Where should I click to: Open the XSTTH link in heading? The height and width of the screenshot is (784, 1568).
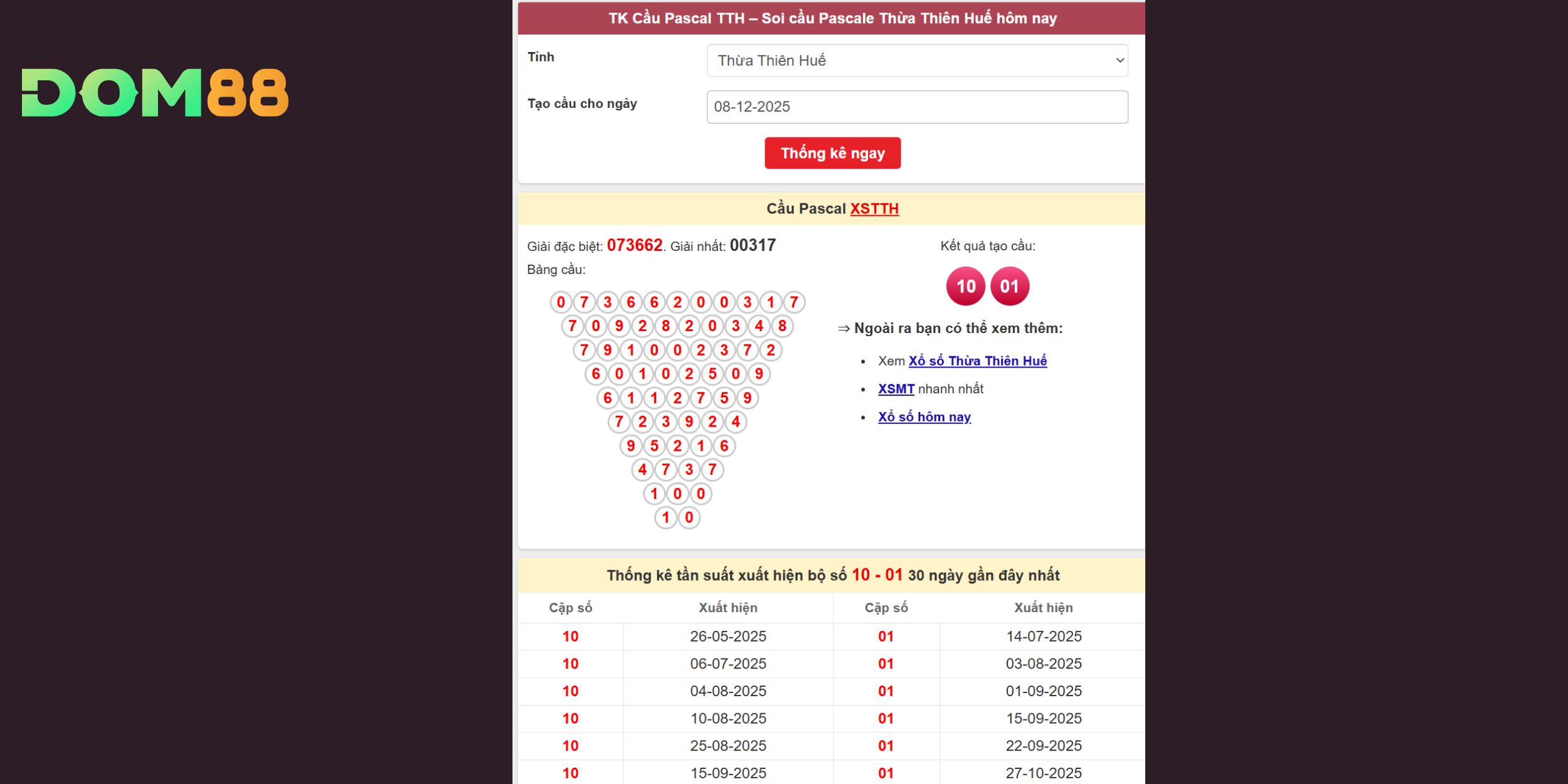click(x=874, y=209)
